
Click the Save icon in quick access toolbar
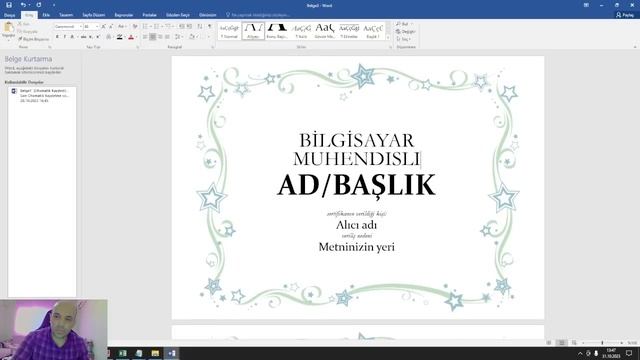click(9, 5)
